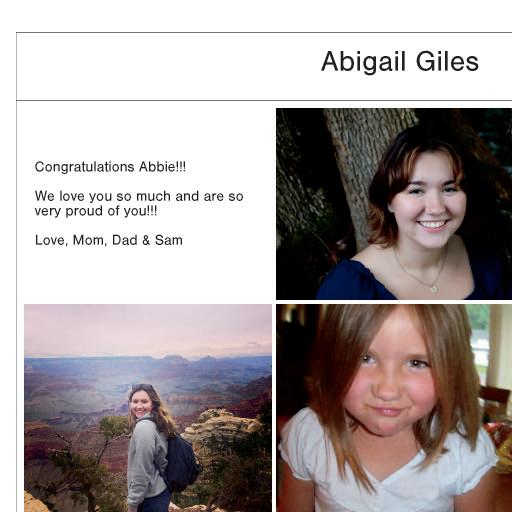Click the hazy sky above the canyon
Viewport: 512px width, 512px height.
point(148,329)
